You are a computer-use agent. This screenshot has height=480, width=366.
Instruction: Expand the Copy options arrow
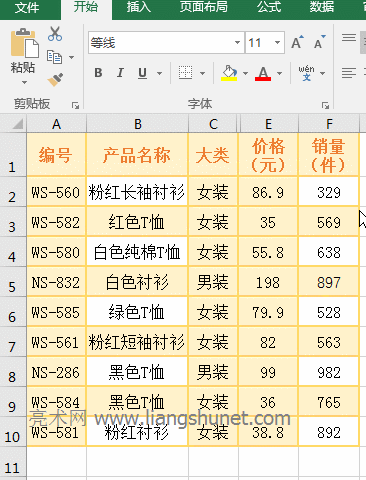71,57
